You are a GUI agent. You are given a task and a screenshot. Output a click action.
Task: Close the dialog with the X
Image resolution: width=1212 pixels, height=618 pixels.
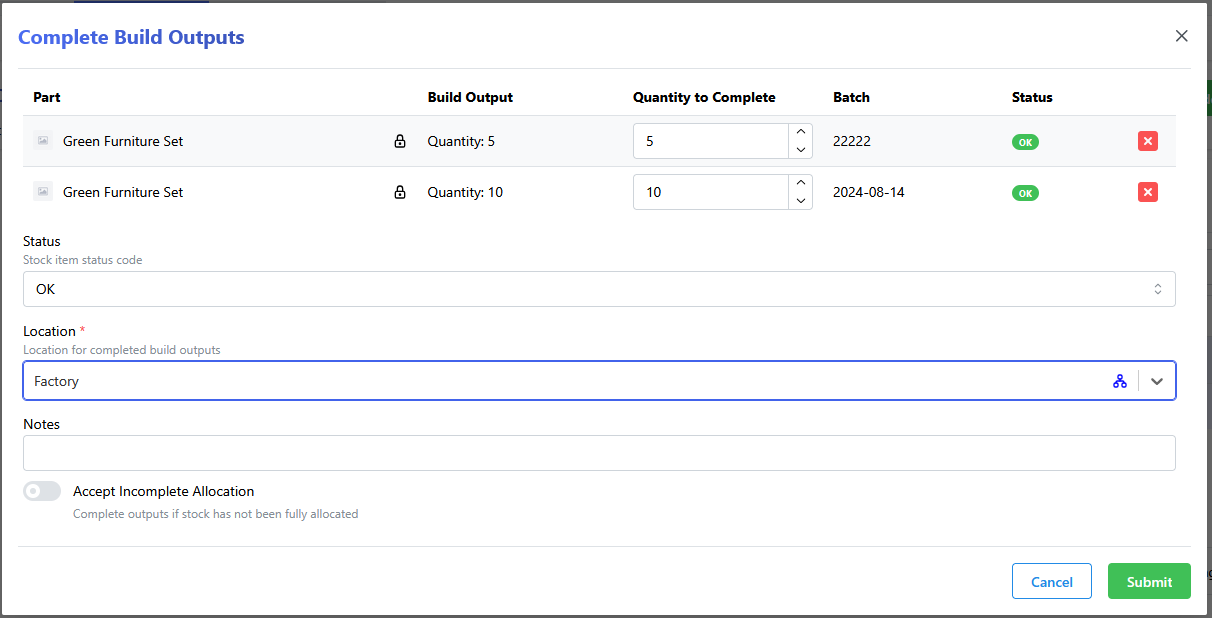pos(1181,35)
